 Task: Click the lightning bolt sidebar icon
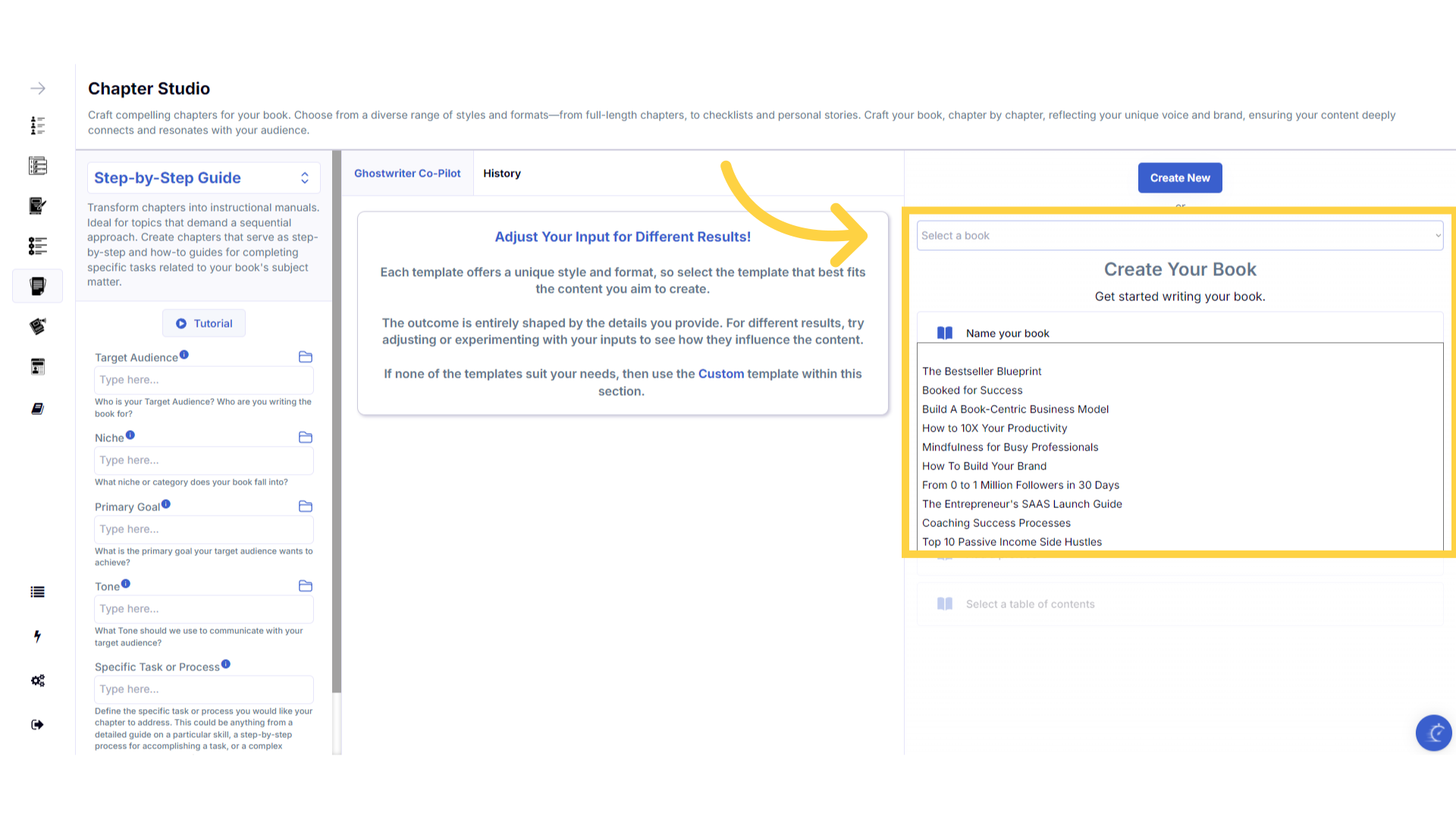(x=38, y=636)
